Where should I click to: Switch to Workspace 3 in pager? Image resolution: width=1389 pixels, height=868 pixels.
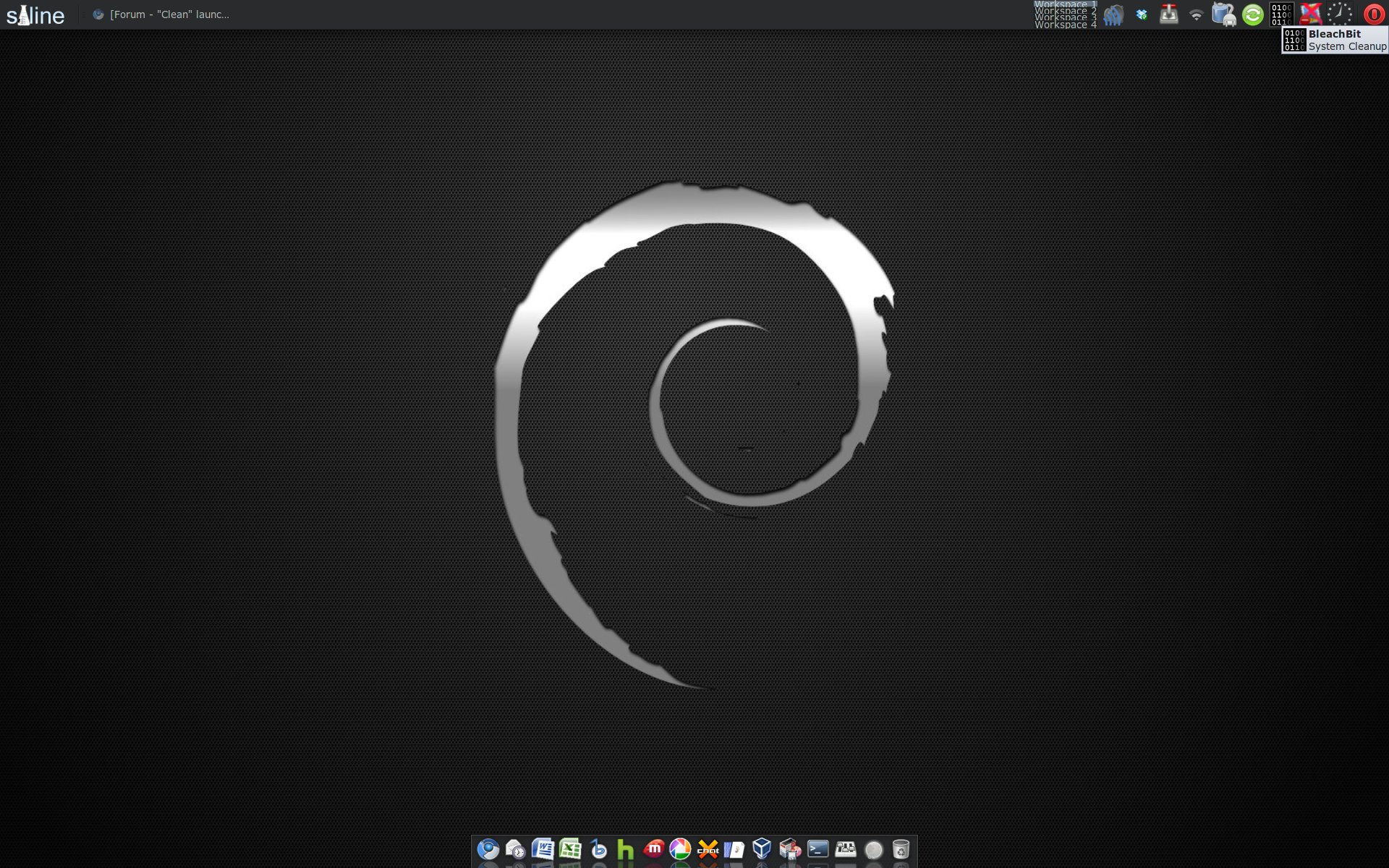1065,17
